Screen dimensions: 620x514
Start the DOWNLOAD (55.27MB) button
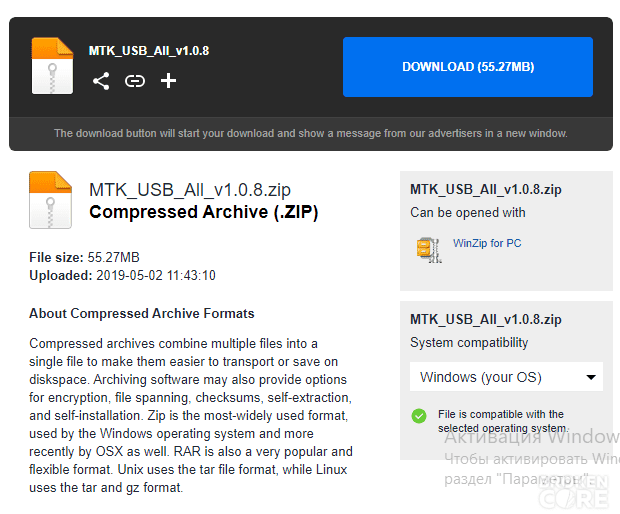[x=468, y=67]
